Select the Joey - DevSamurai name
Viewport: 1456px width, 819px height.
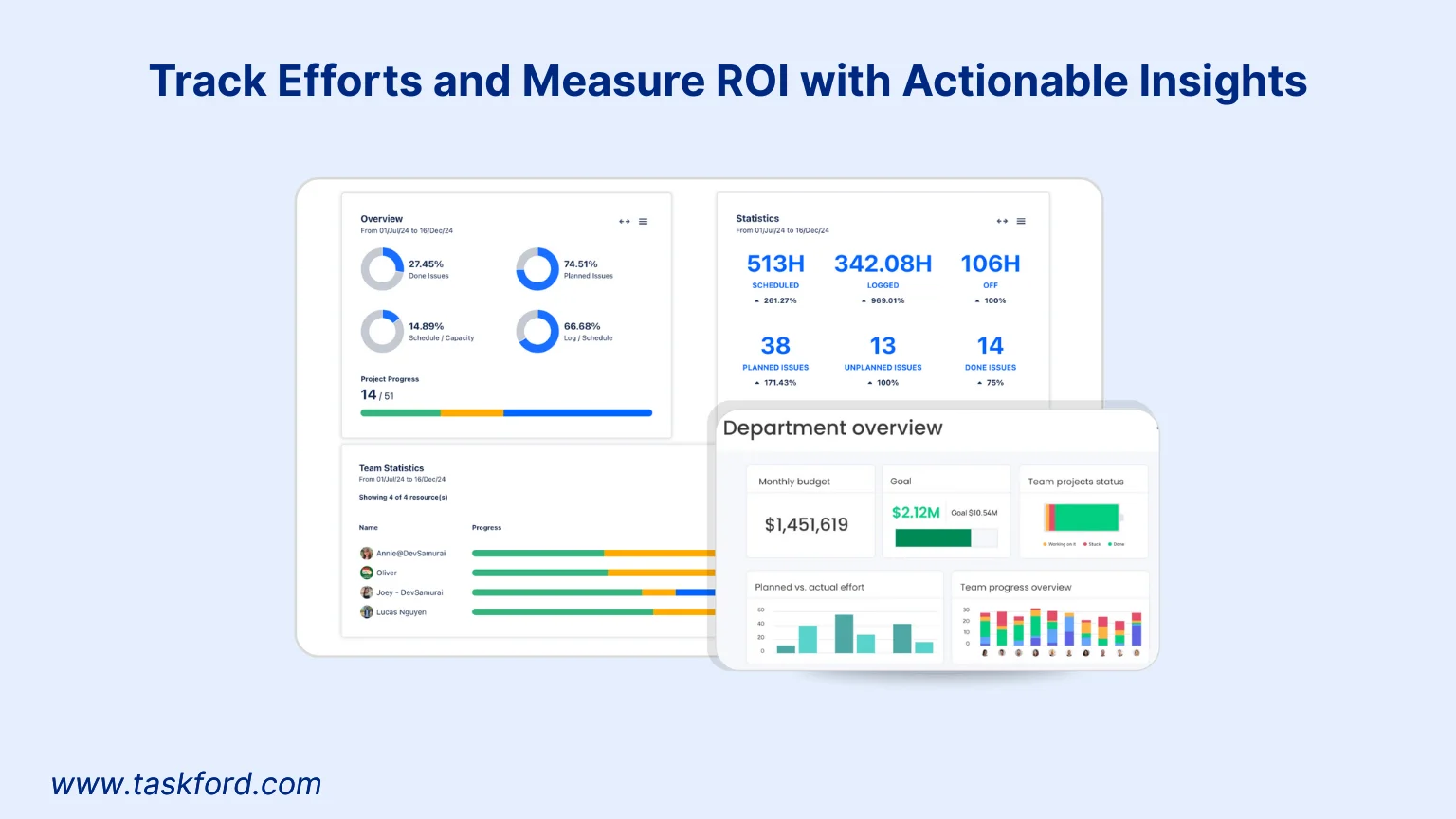[x=409, y=592]
